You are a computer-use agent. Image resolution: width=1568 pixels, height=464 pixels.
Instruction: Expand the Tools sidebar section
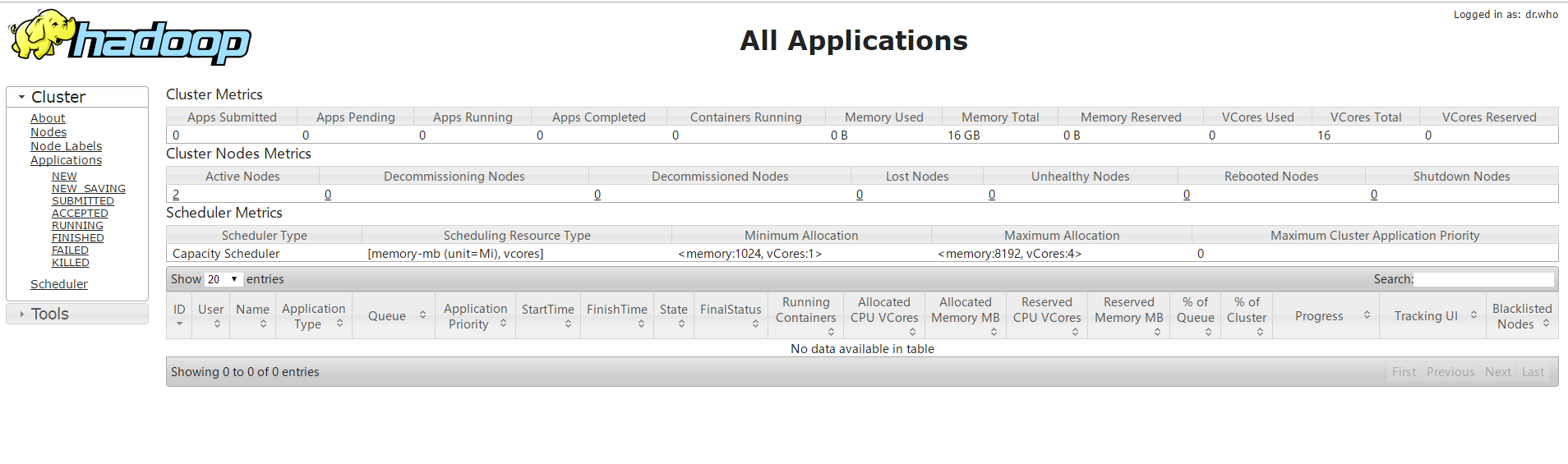click(21, 314)
